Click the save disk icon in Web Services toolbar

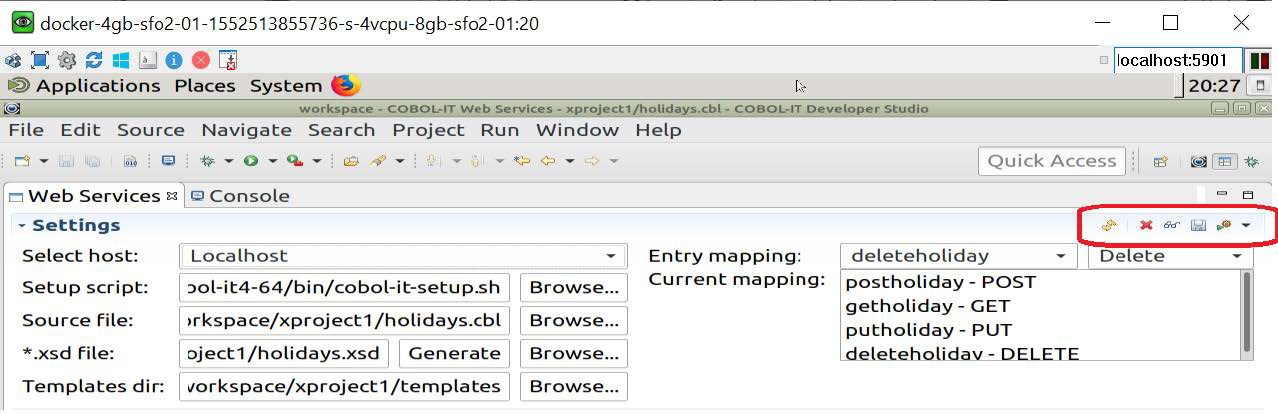pyautogui.click(x=1198, y=225)
